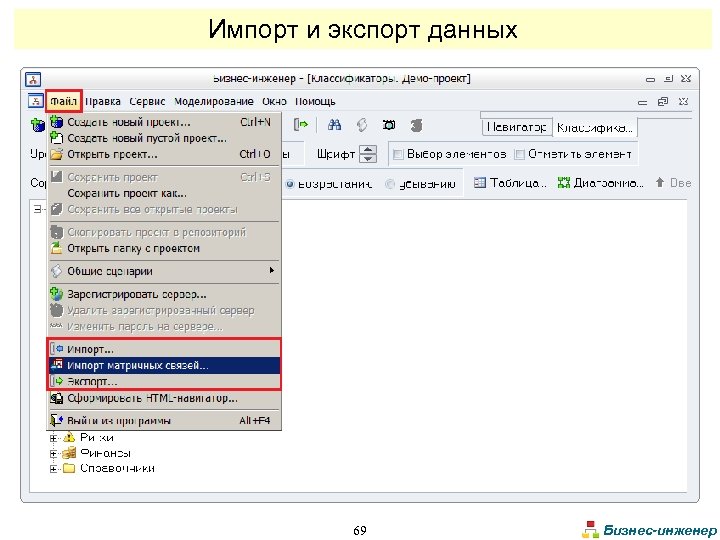This screenshot has height=540, width=720.
Task: Click the camera snapshot toolbar icon
Action: click(x=389, y=125)
